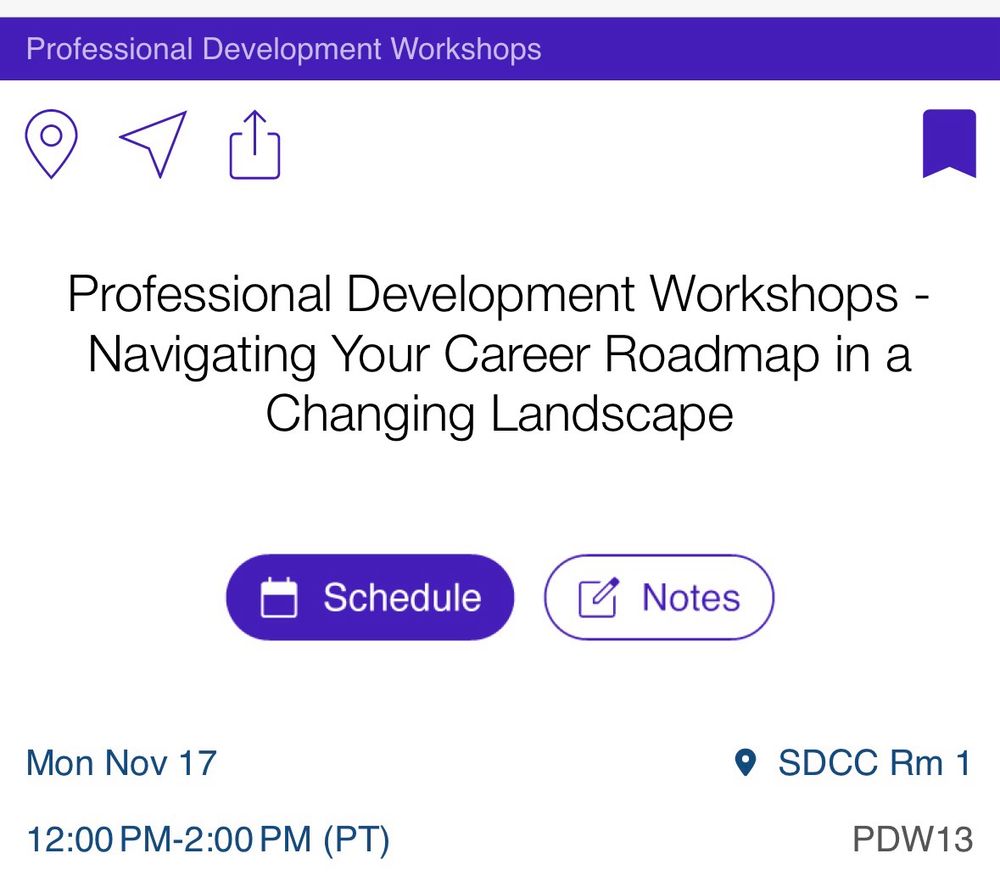Click the share upload-arrow icon in the toolbar
This screenshot has height=880, width=1000.
[x=255, y=143]
